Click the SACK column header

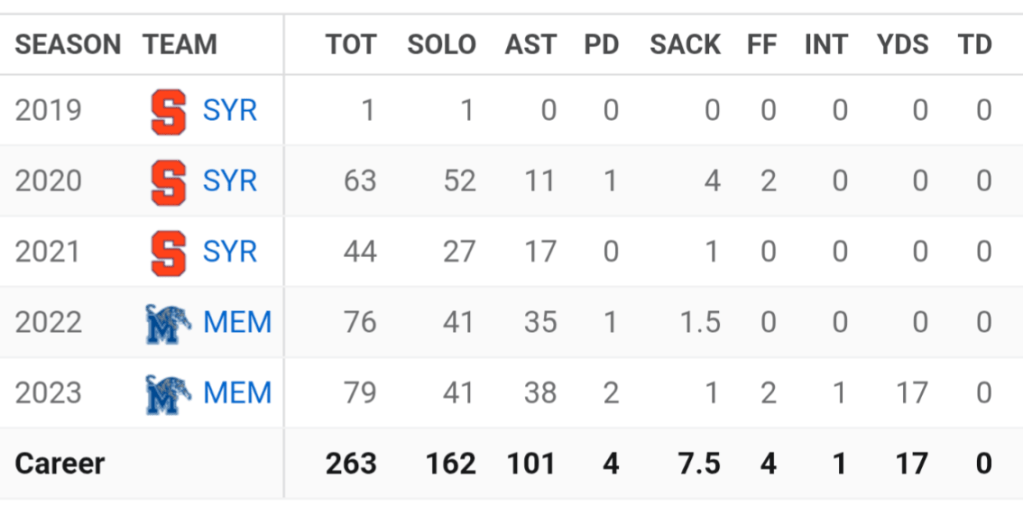(685, 45)
